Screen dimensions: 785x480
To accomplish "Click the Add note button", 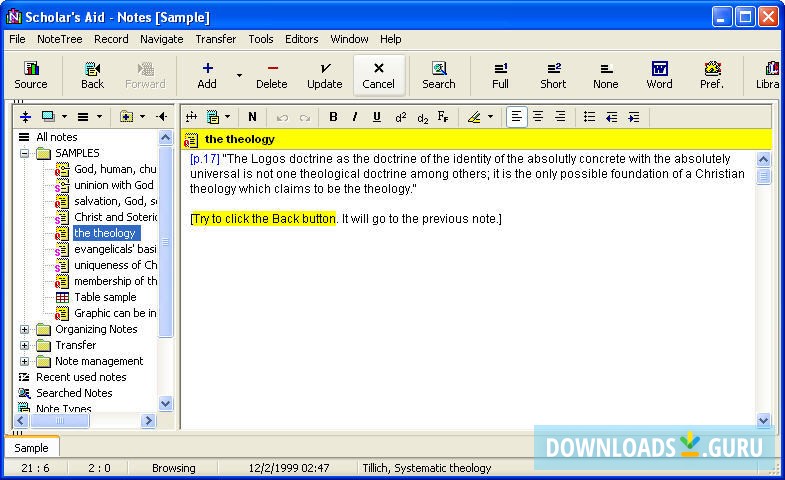I will 207,75.
